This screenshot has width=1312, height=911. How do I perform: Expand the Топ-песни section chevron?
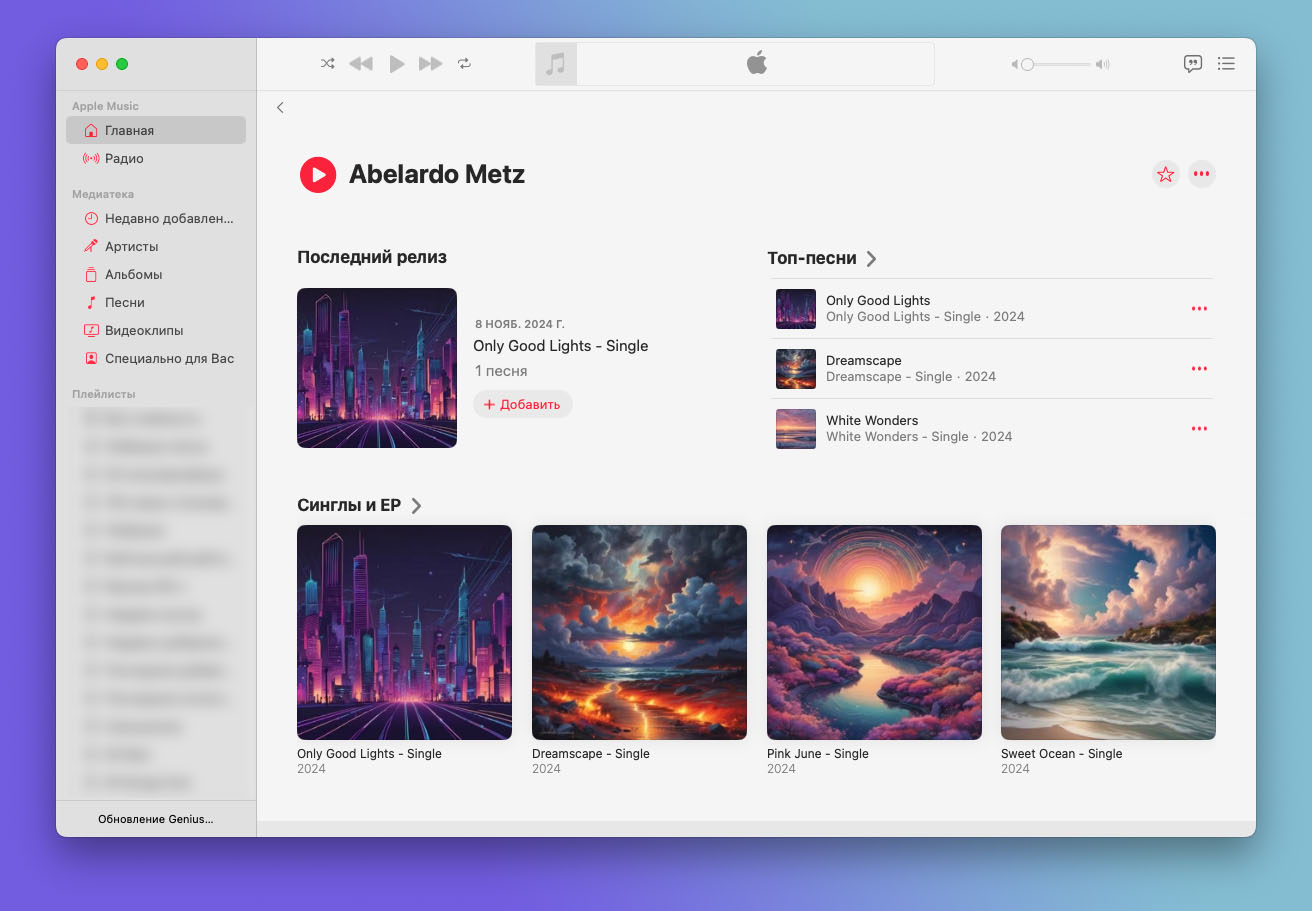[871, 258]
